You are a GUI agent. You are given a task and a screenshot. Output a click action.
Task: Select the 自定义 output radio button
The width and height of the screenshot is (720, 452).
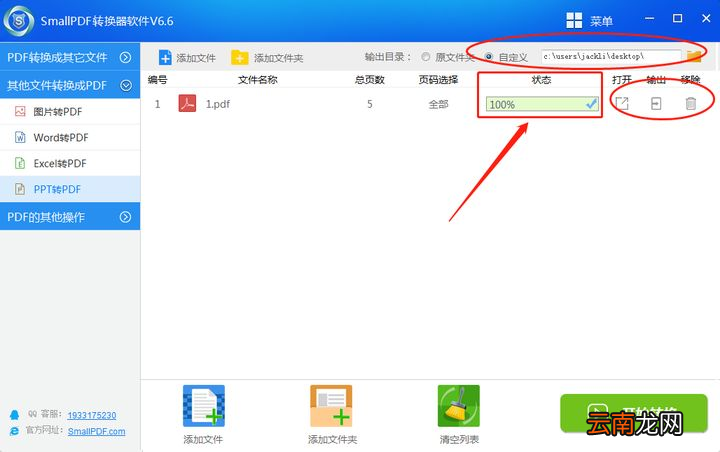point(489,57)
